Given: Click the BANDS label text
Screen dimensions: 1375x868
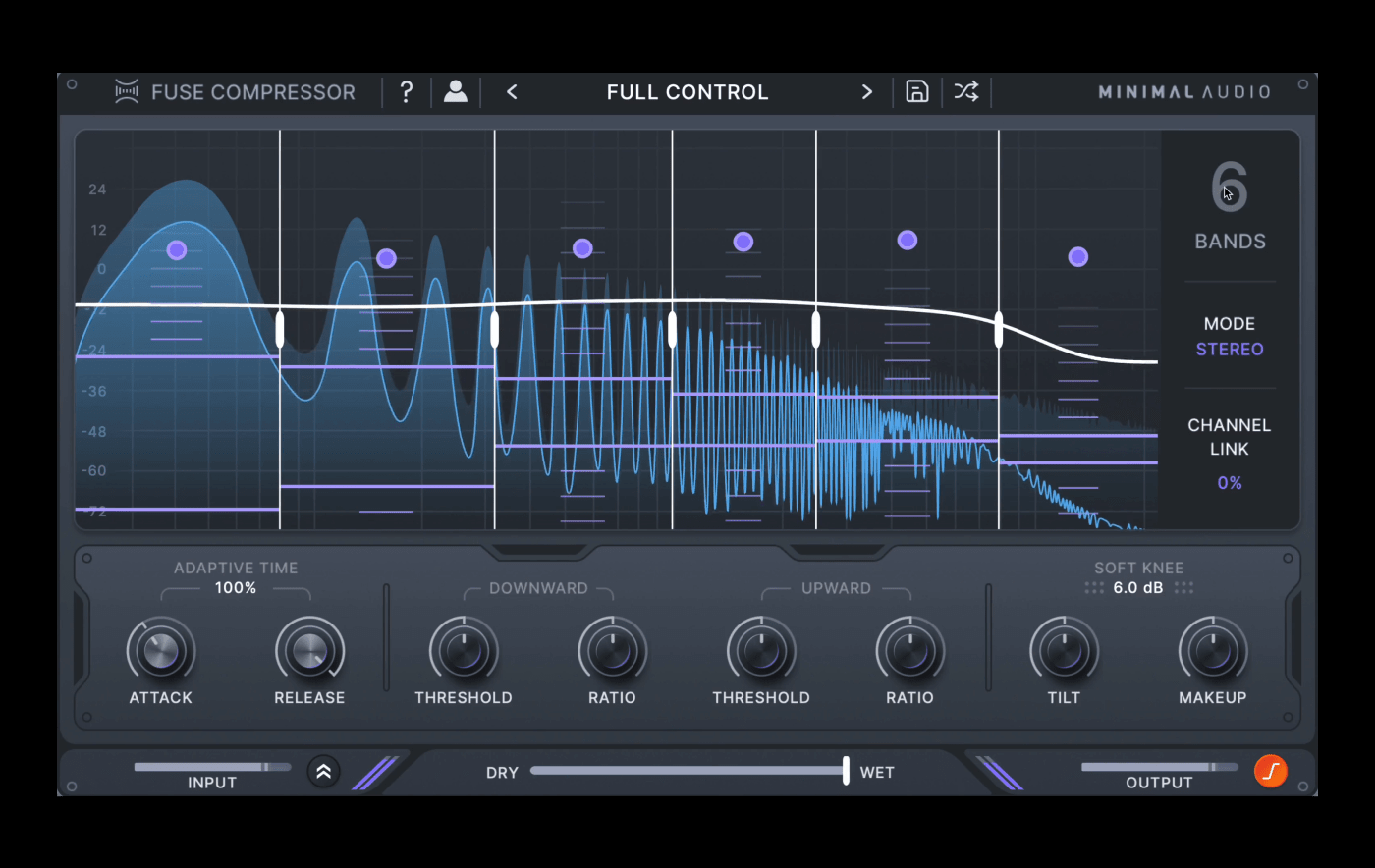Looking at the screenshot, I should click(x=1230, y=242).
